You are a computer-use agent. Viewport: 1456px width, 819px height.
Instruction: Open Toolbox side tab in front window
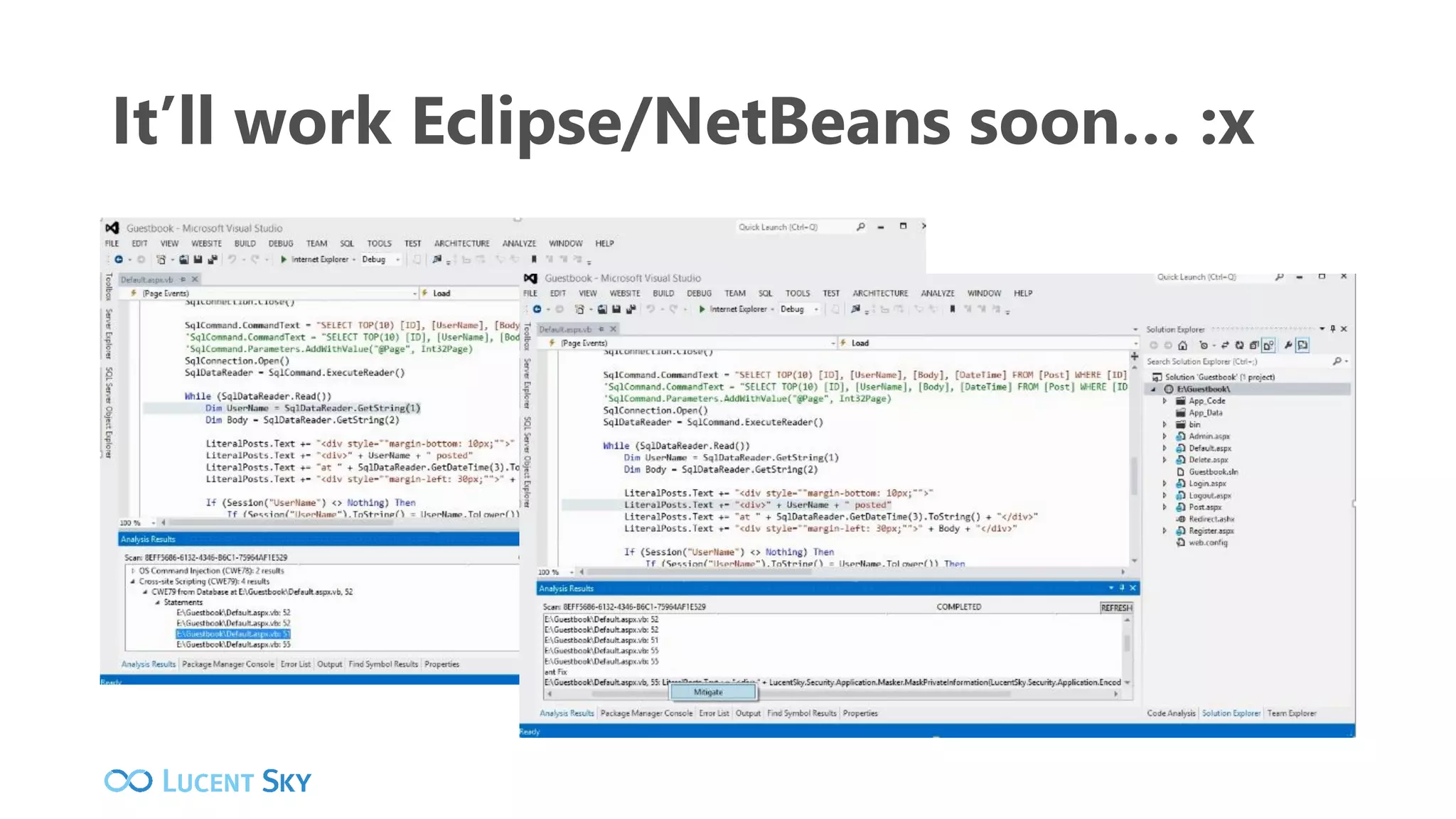(527, 336)
